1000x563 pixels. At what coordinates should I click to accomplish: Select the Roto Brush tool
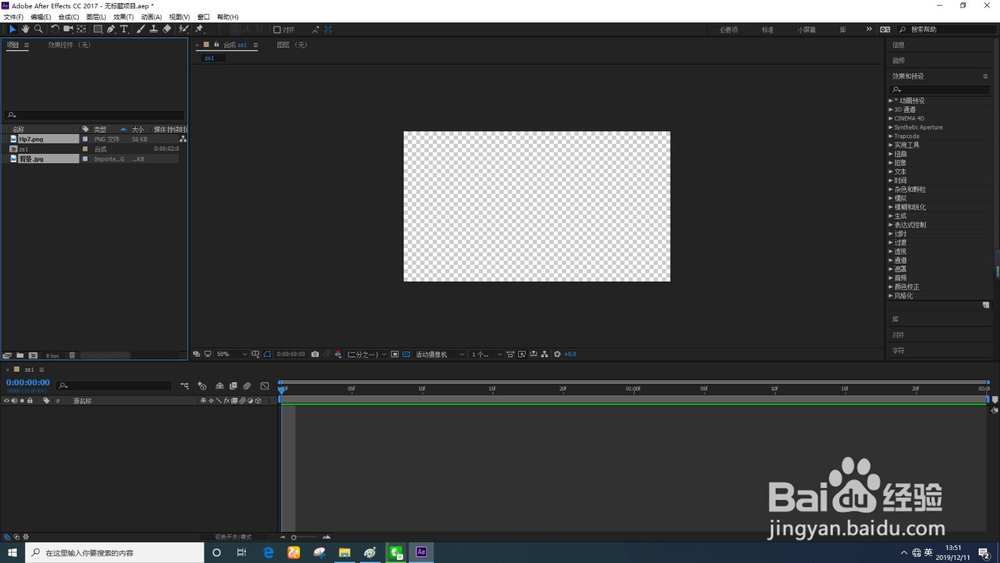point(184,29)
